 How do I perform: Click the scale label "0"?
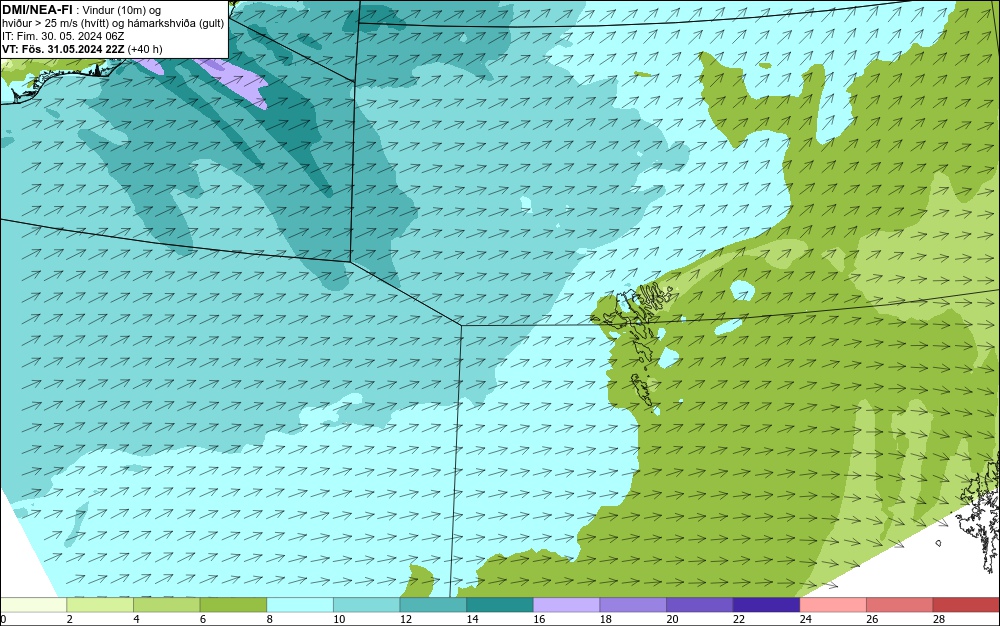pyautogui.click(x=3, y=619)
